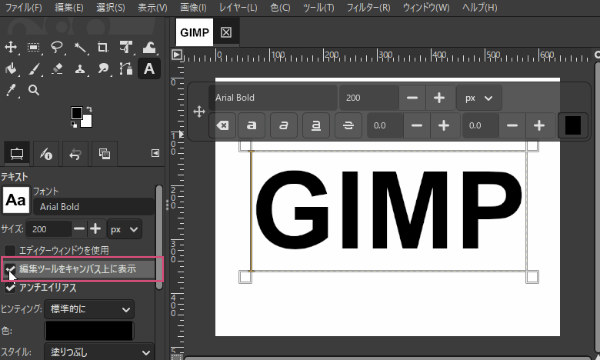The height and width of the screenshot is (360, 600).
Task: Toggle アンチエイリアス checkbox
Action: click(10, 288)
